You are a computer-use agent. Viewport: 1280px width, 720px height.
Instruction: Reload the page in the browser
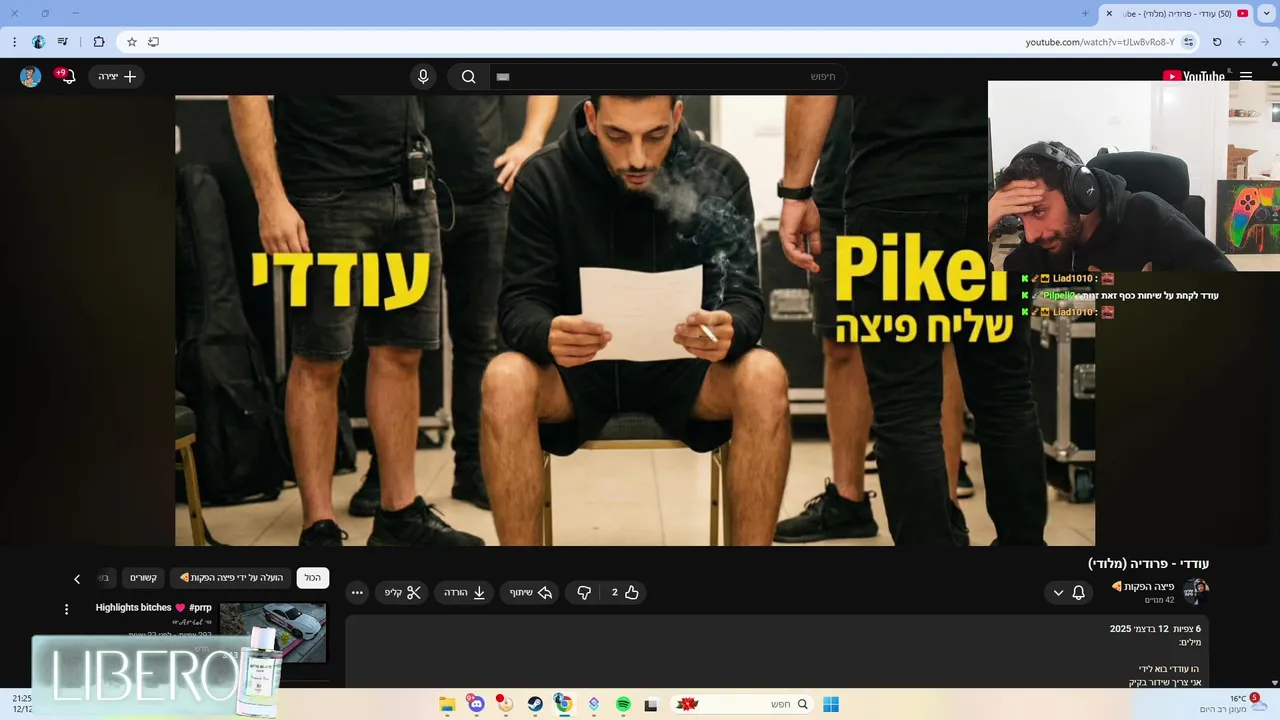coord(1217,42)
